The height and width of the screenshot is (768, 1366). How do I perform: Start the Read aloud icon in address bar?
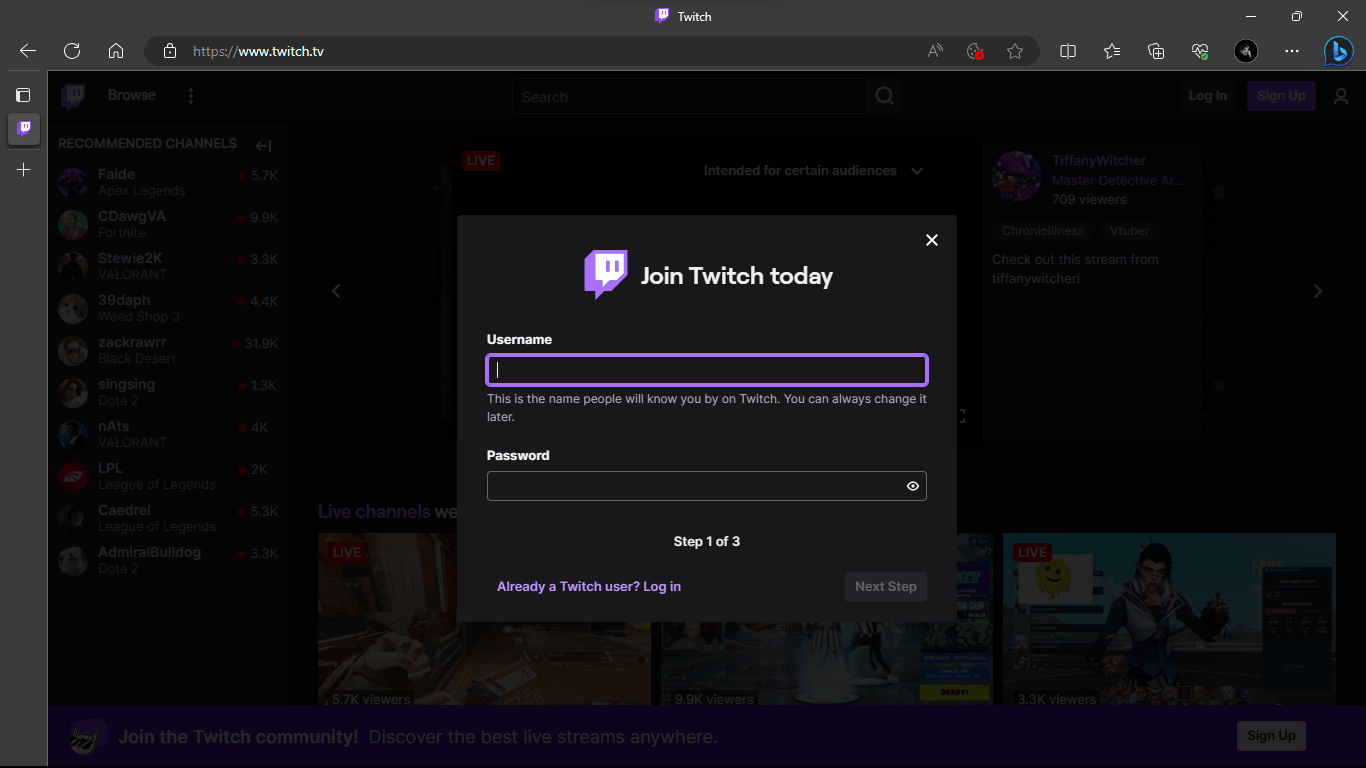[x=935, y=51]
